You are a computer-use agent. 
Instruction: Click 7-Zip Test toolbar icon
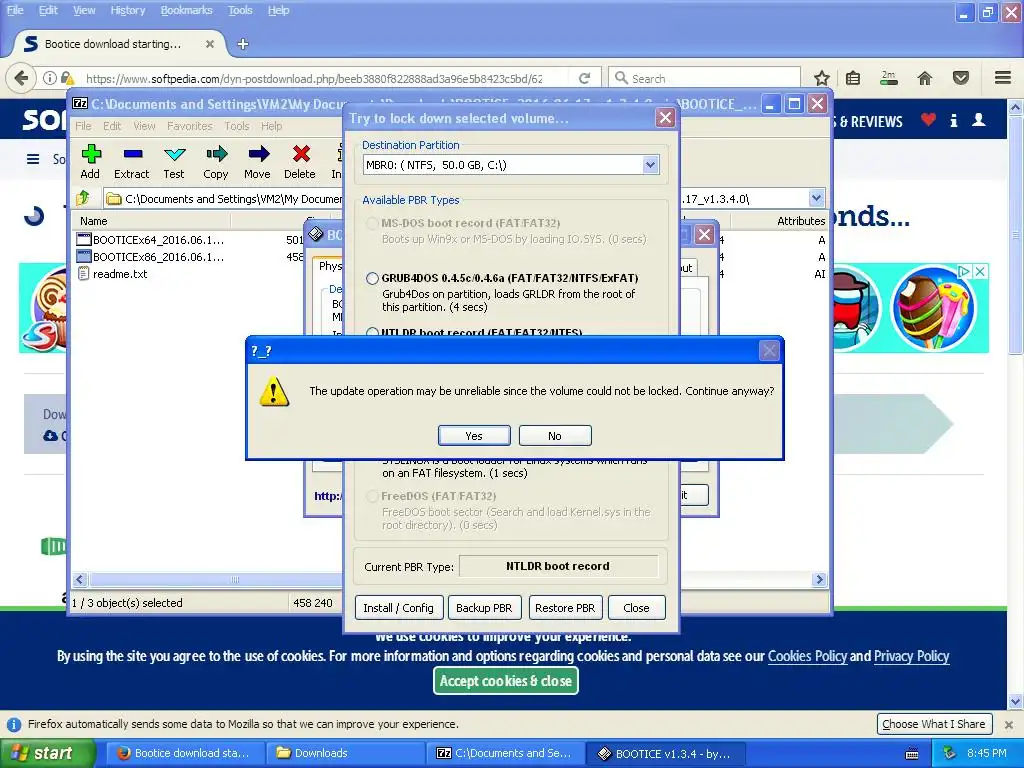pyautogui.click(x=174, y=162)
